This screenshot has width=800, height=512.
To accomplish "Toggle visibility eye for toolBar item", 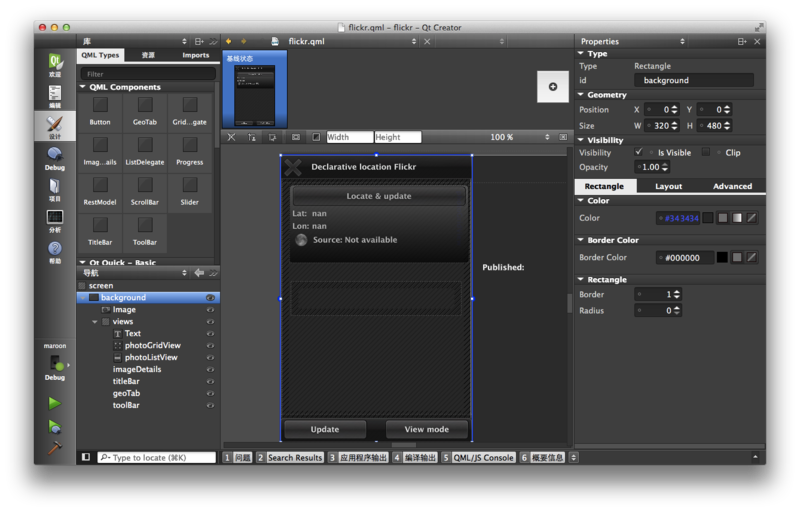I will click(x=210, y=405).
